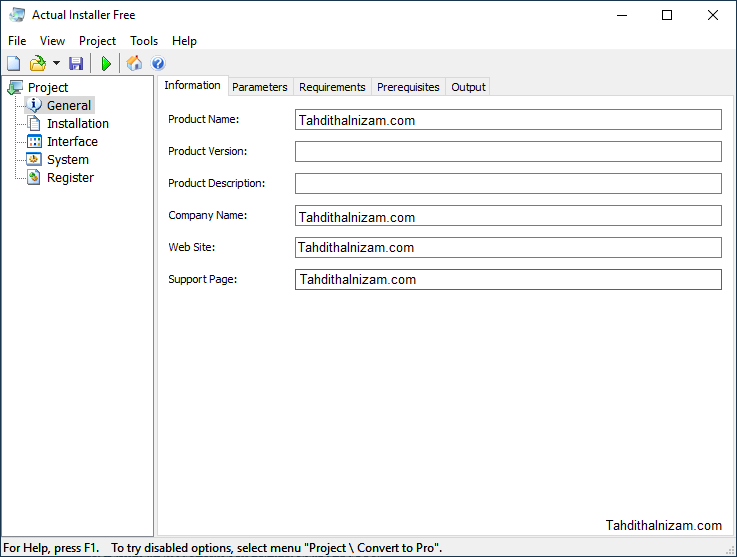
Task: Click the Register icon in tree
Action: (34, 177)
